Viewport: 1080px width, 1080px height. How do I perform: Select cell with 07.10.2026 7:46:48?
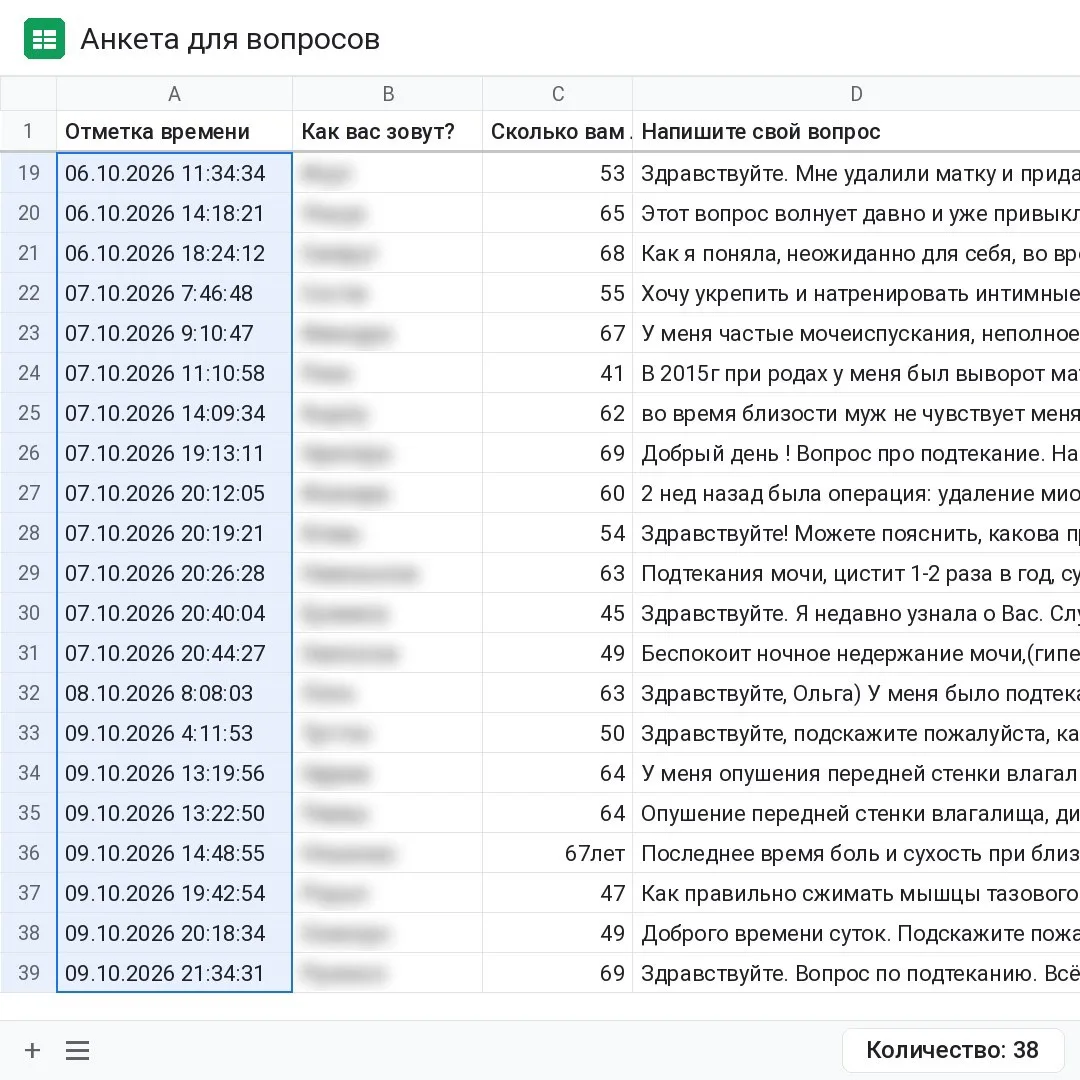tap(174, 293)
